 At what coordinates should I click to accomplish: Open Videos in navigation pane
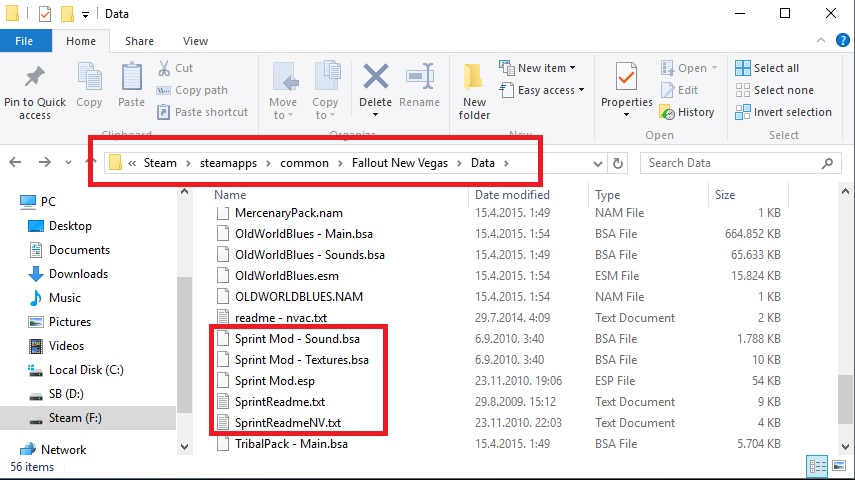(56, 346)
